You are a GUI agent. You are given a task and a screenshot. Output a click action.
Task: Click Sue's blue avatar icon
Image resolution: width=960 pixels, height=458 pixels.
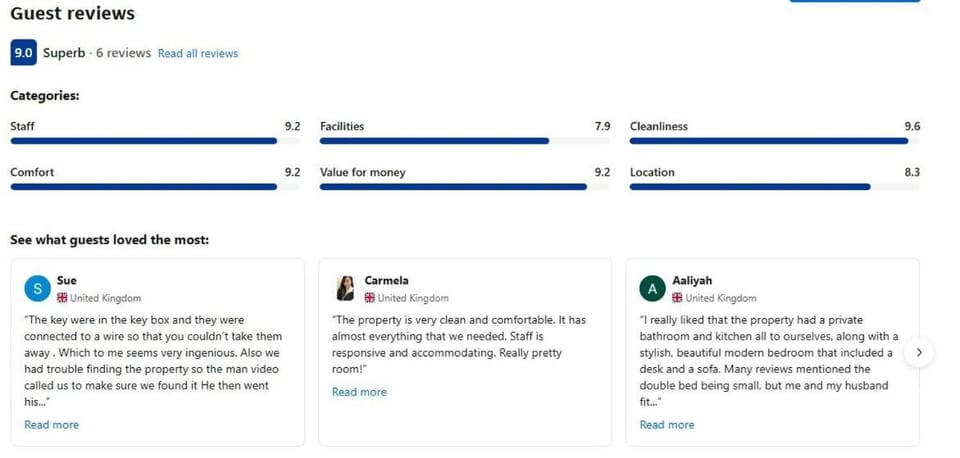pos(37,289)
